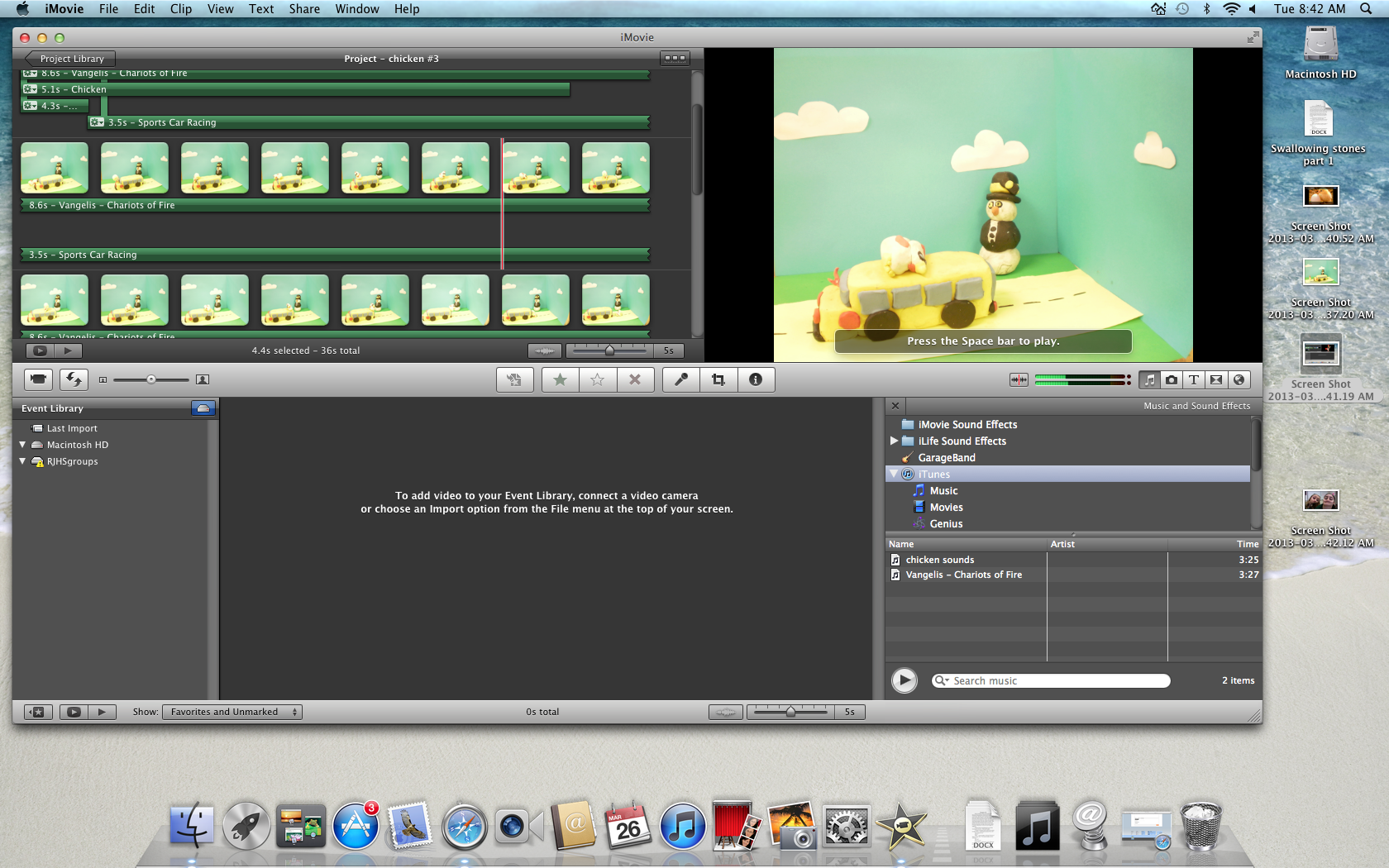Expand iLife Sound Effects folder

894,441
